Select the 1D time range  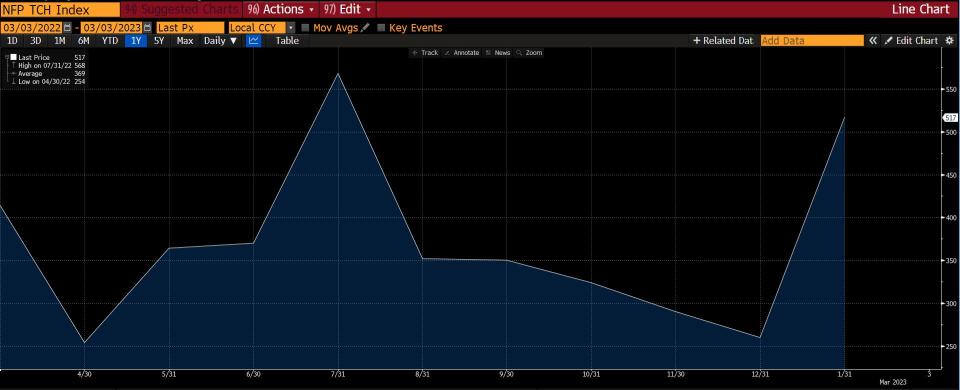(12, 40)
